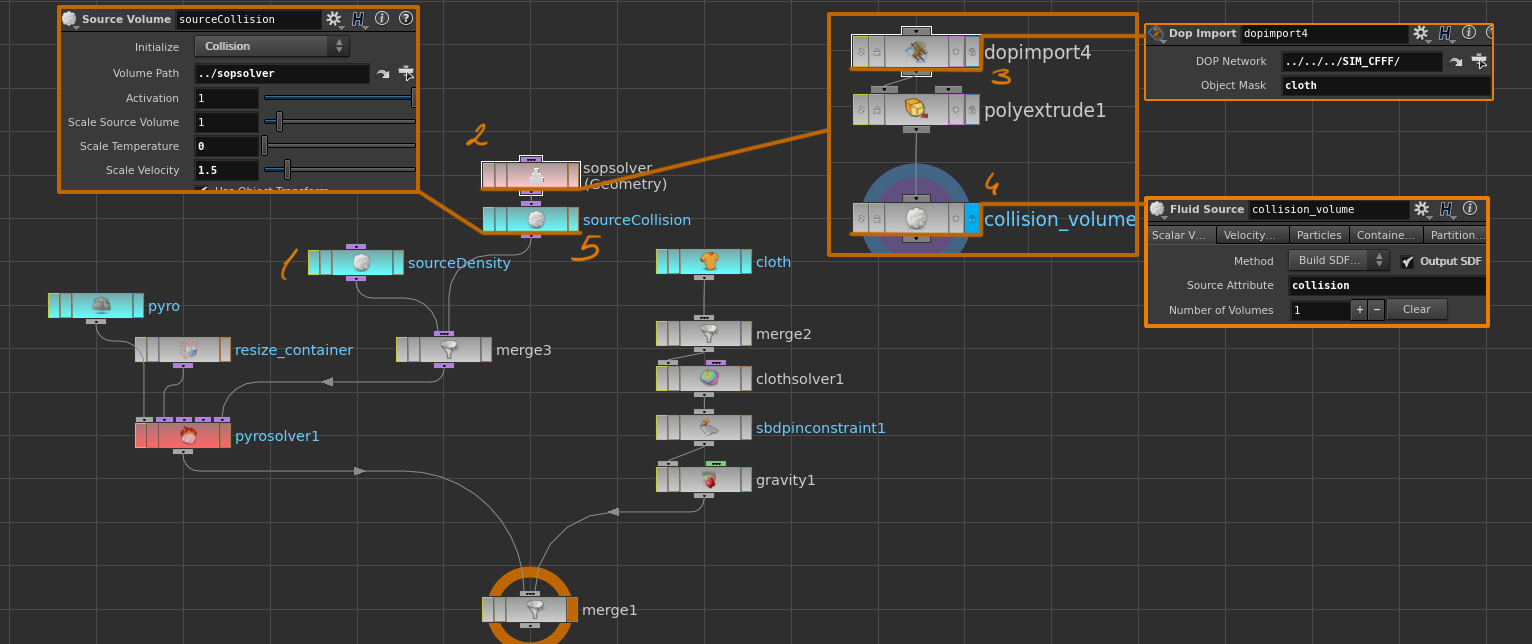The height and width of the screenshot is (644, 1532).
Task: Open the Fluid Source Houdini H preset menu
Action: [1445, 210]
